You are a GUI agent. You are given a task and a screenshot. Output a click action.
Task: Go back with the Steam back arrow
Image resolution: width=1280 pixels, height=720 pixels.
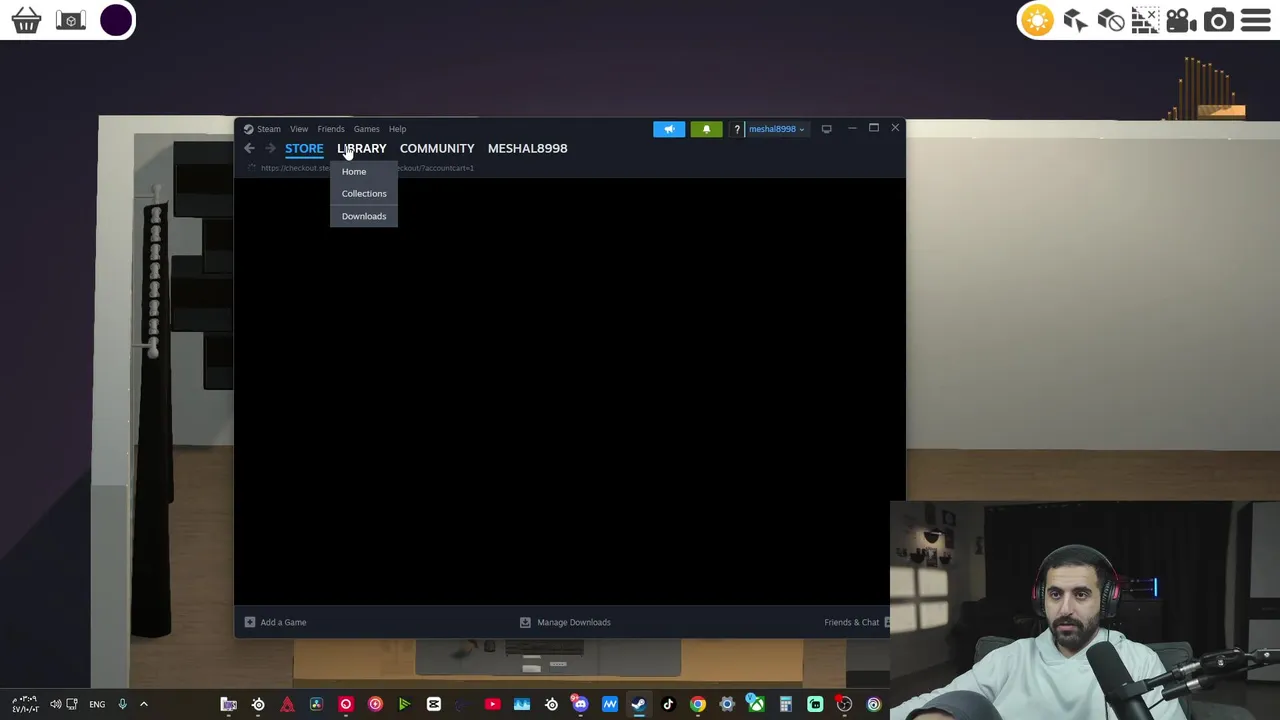[249, 148]
